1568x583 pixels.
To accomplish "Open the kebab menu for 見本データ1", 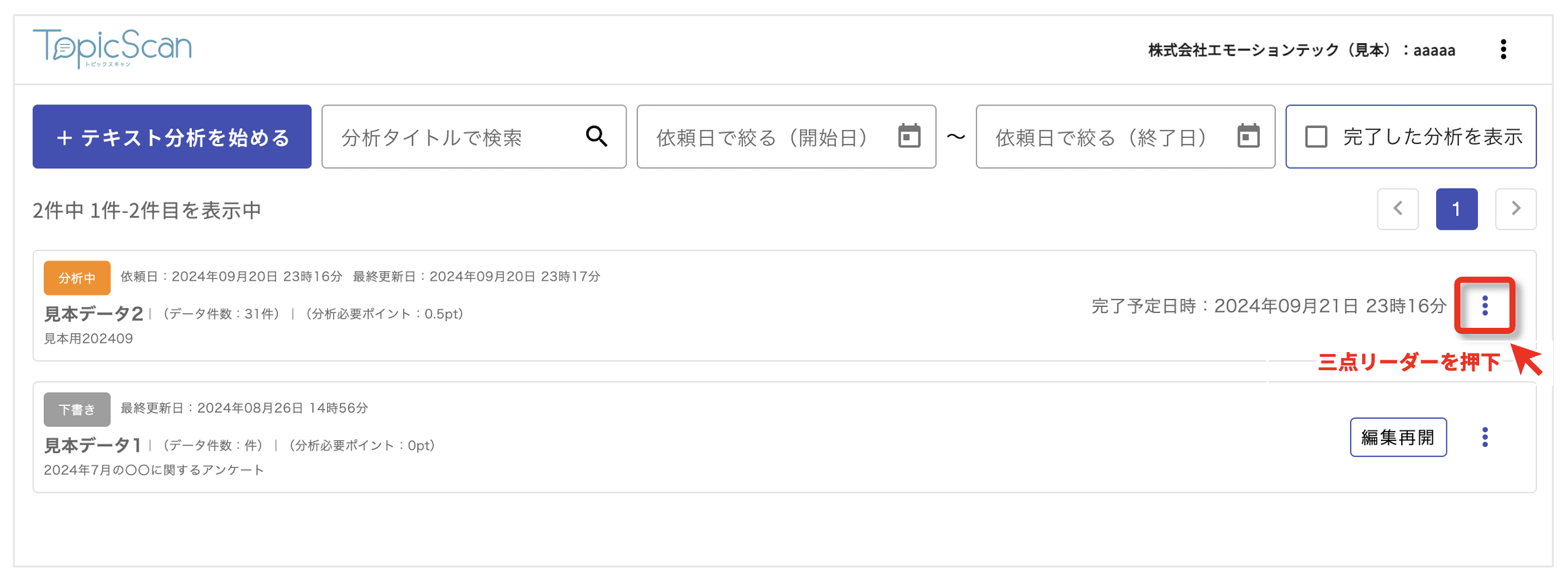I will pos(1485,437).
